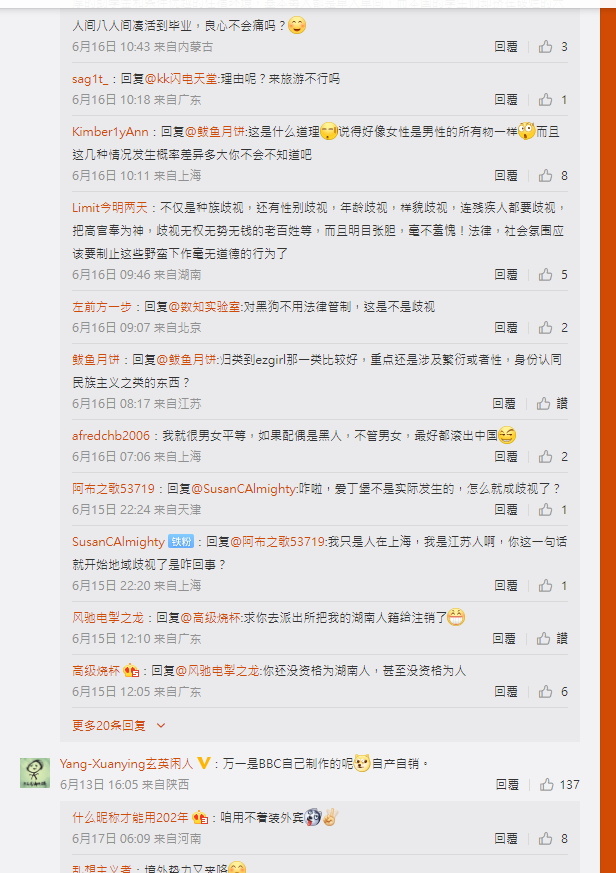
Task: Open @SusanCAlmighty mention in 阿布之歌's reply
Action: pos(243,489)
